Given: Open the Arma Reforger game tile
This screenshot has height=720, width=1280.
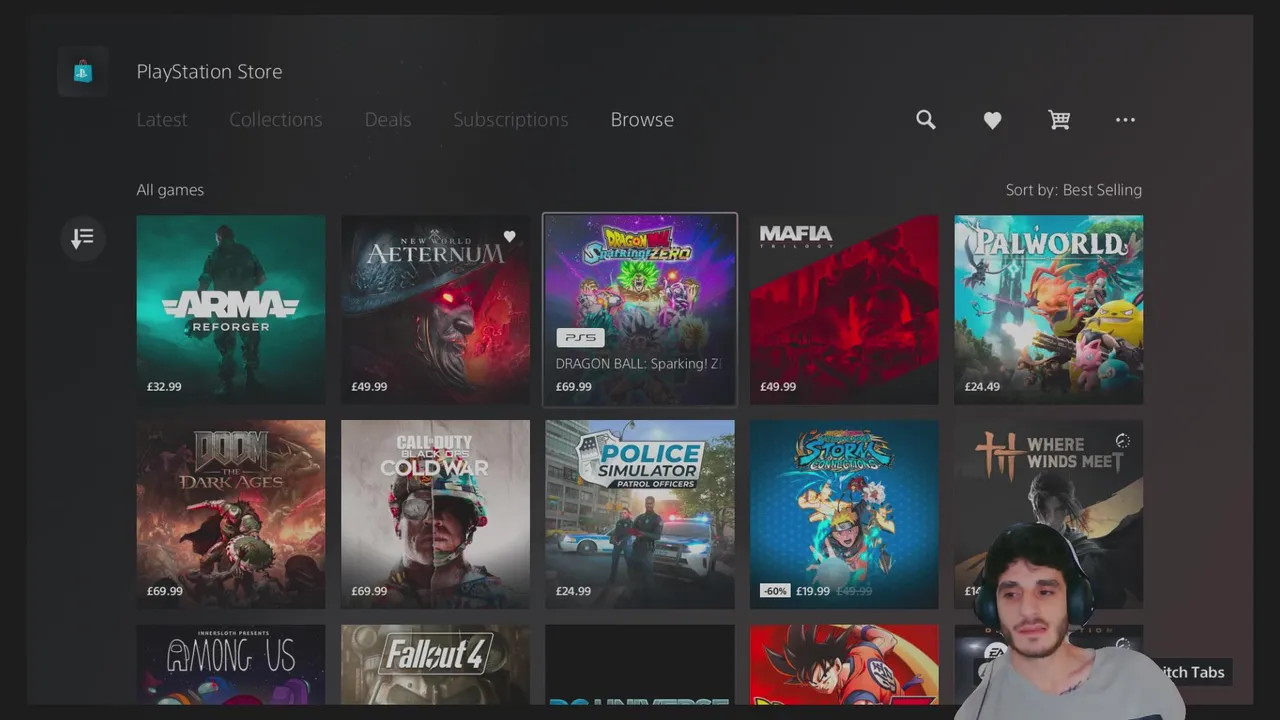Looking at the screenshot, I should pyautogui.click(x=231, y=310).
